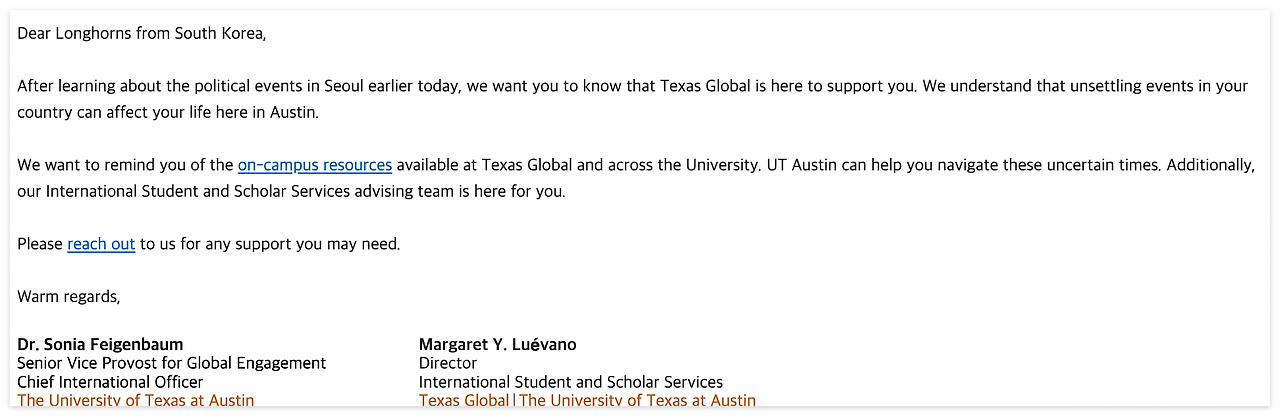Open the on-campus resources link
The image size is (1280, 416).
point(315,165)
